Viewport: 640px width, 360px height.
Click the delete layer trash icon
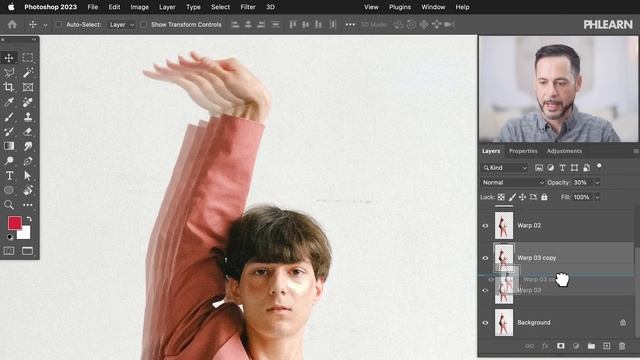click(622, 346)
